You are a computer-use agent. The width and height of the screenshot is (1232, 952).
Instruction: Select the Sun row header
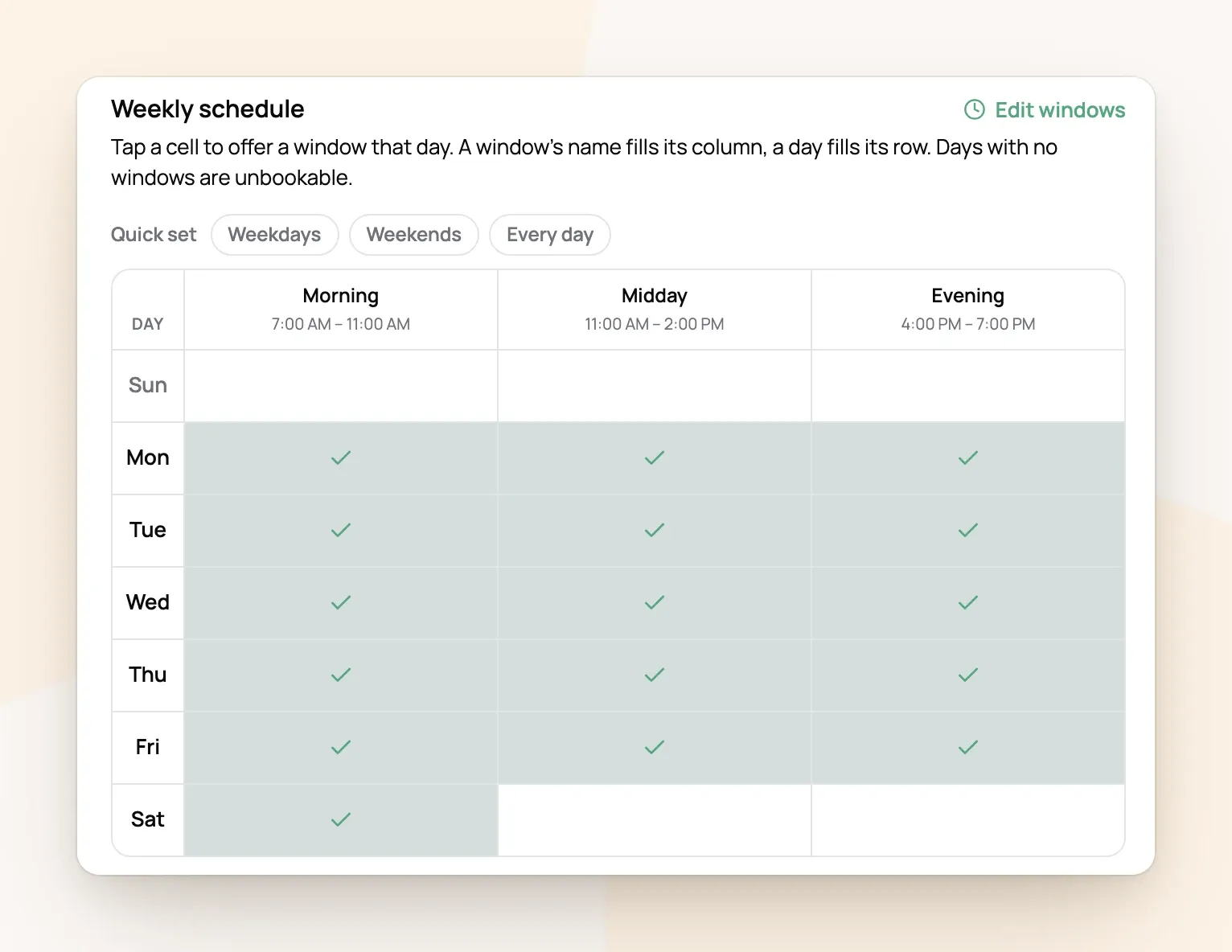(148, 386)
